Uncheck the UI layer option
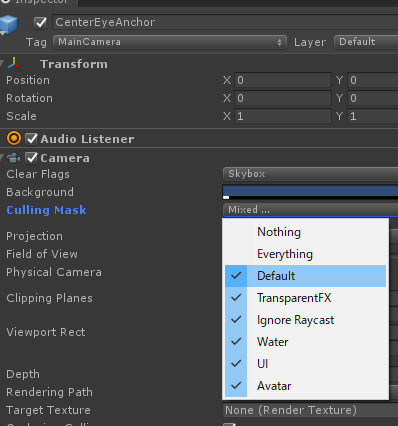 pos(305,364)
